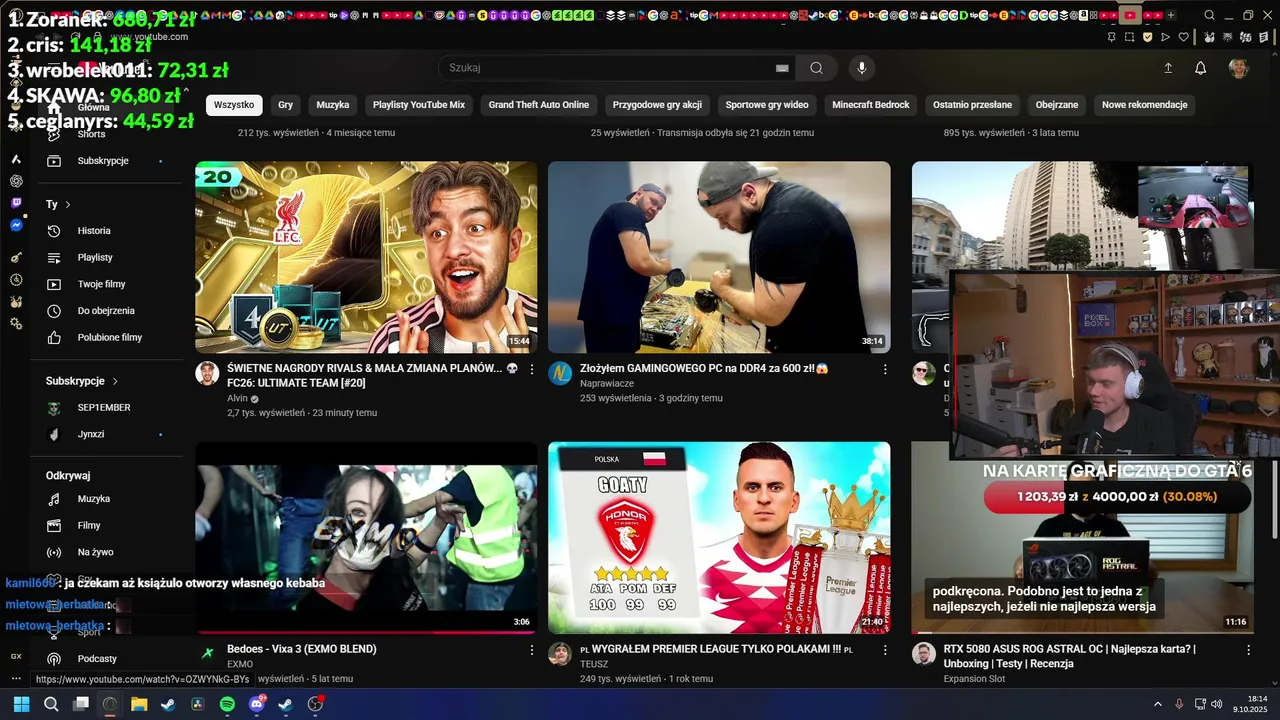Select the Obejrzane filter chip
This screenshot has width=1280, height=720.
(1057, 105)
